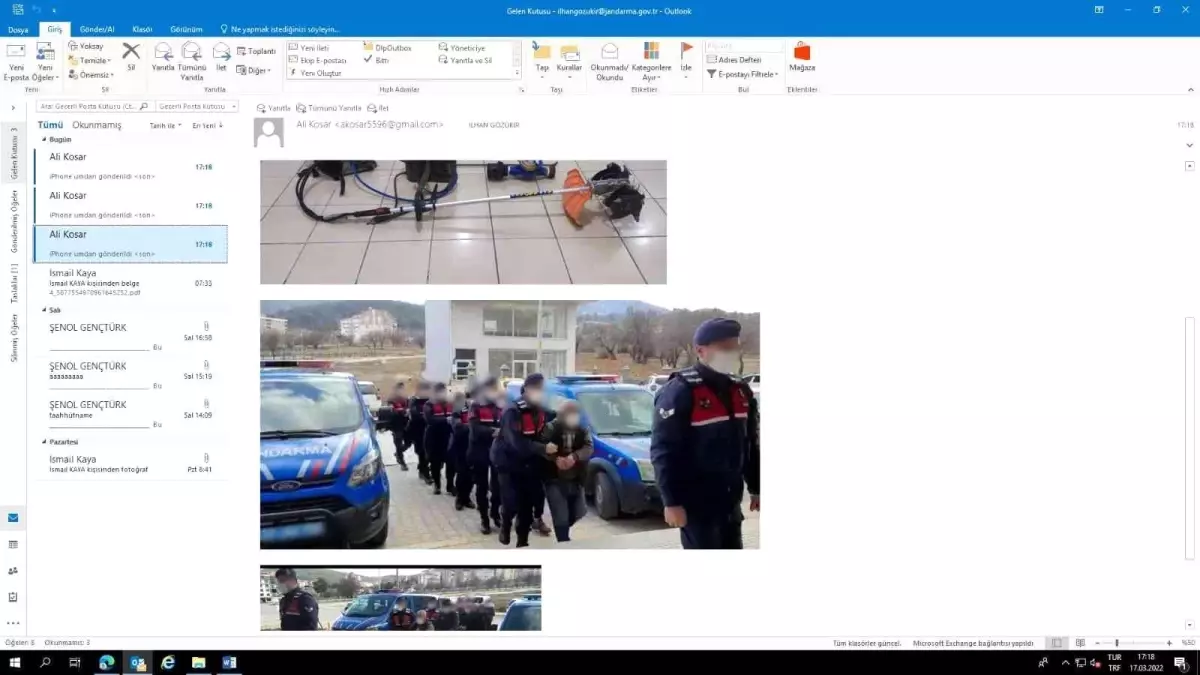1200x675 pixels.
Task: Open the Görünüm ribbon tab
Action: (x=186, y=30)
